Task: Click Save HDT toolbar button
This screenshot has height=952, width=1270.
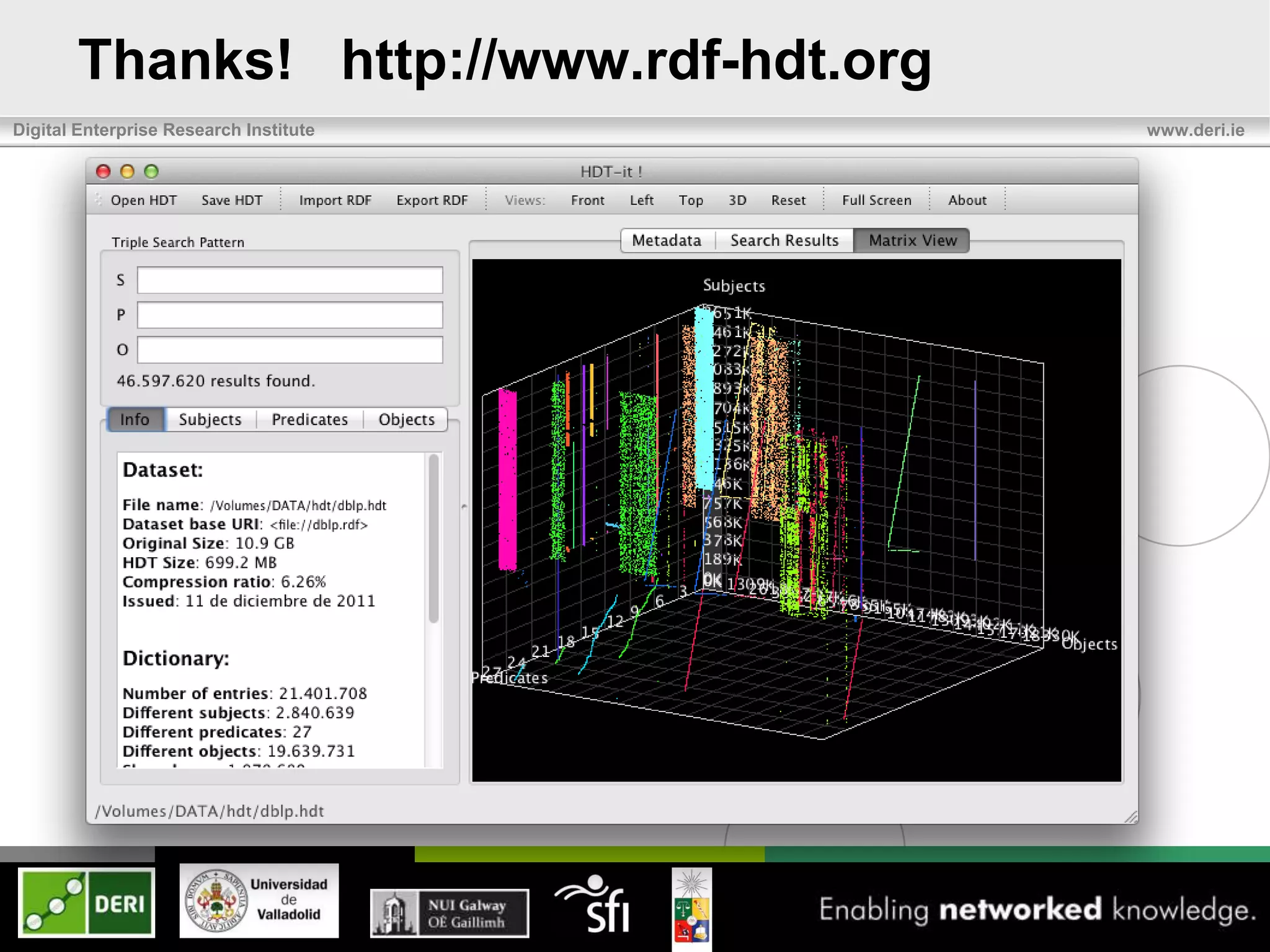Action: (x=232, y=200)
